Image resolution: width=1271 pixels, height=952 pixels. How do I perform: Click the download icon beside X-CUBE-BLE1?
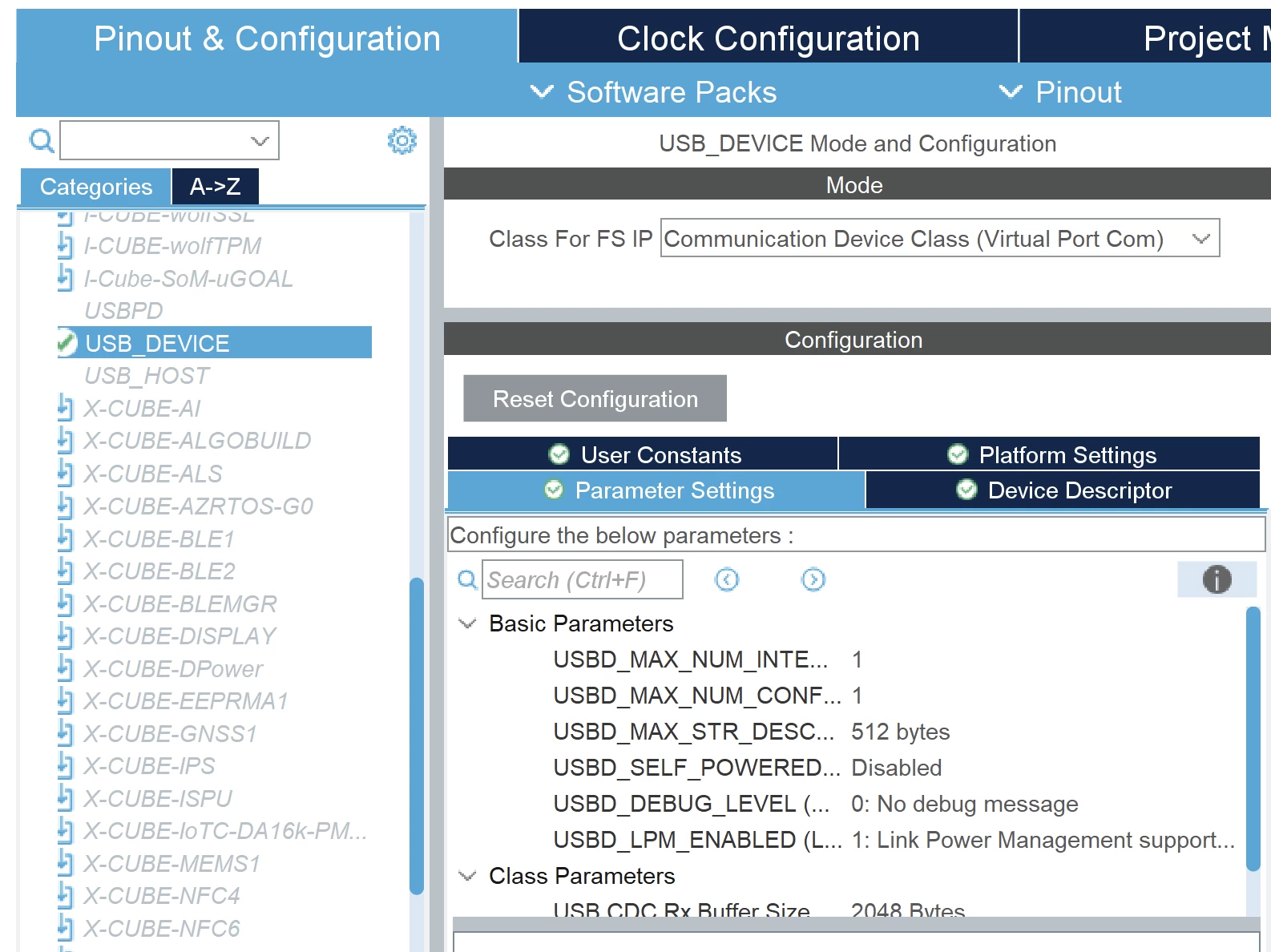tap(66, 539)
